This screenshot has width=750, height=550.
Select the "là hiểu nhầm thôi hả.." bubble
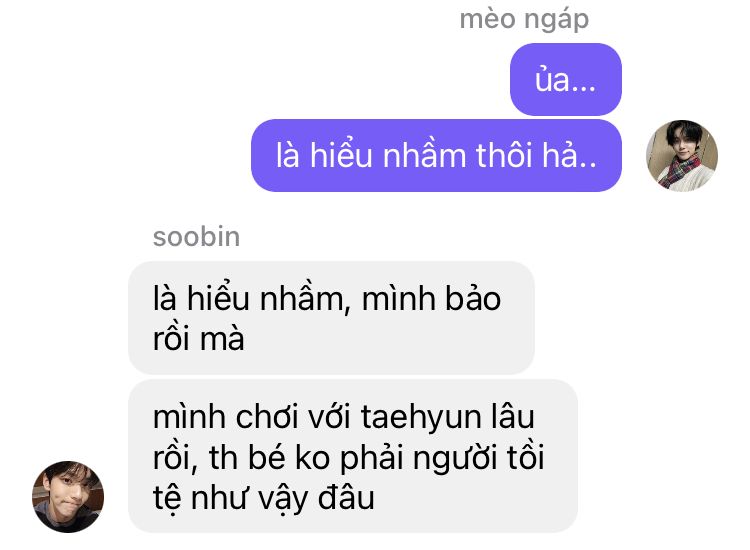pyautogui.click(x=436, y=155)
